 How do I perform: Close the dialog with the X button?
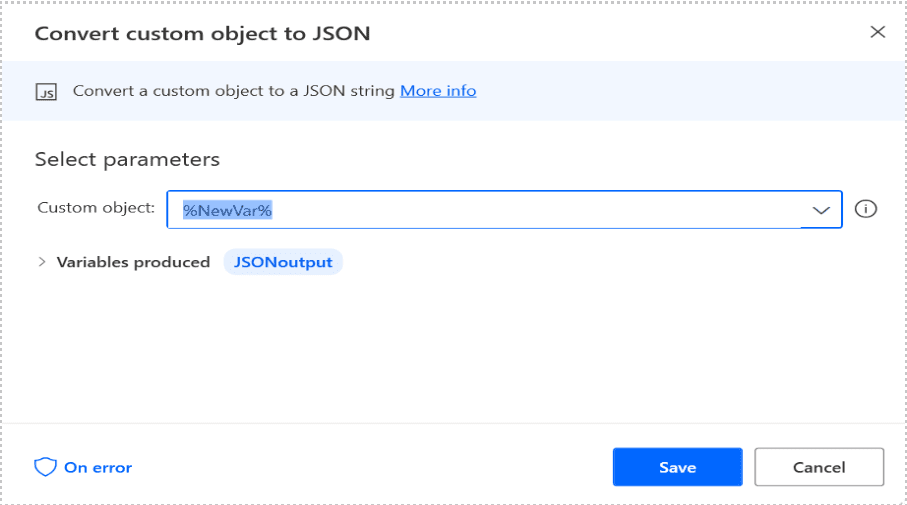(x=878, y=32)
